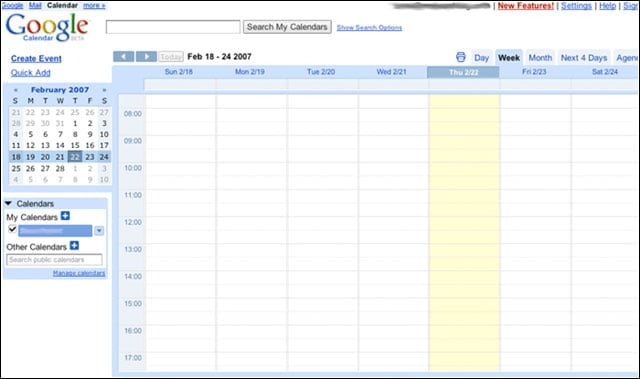
Task: Select my calendar's blue color label
Action: (x=55, y=231)
